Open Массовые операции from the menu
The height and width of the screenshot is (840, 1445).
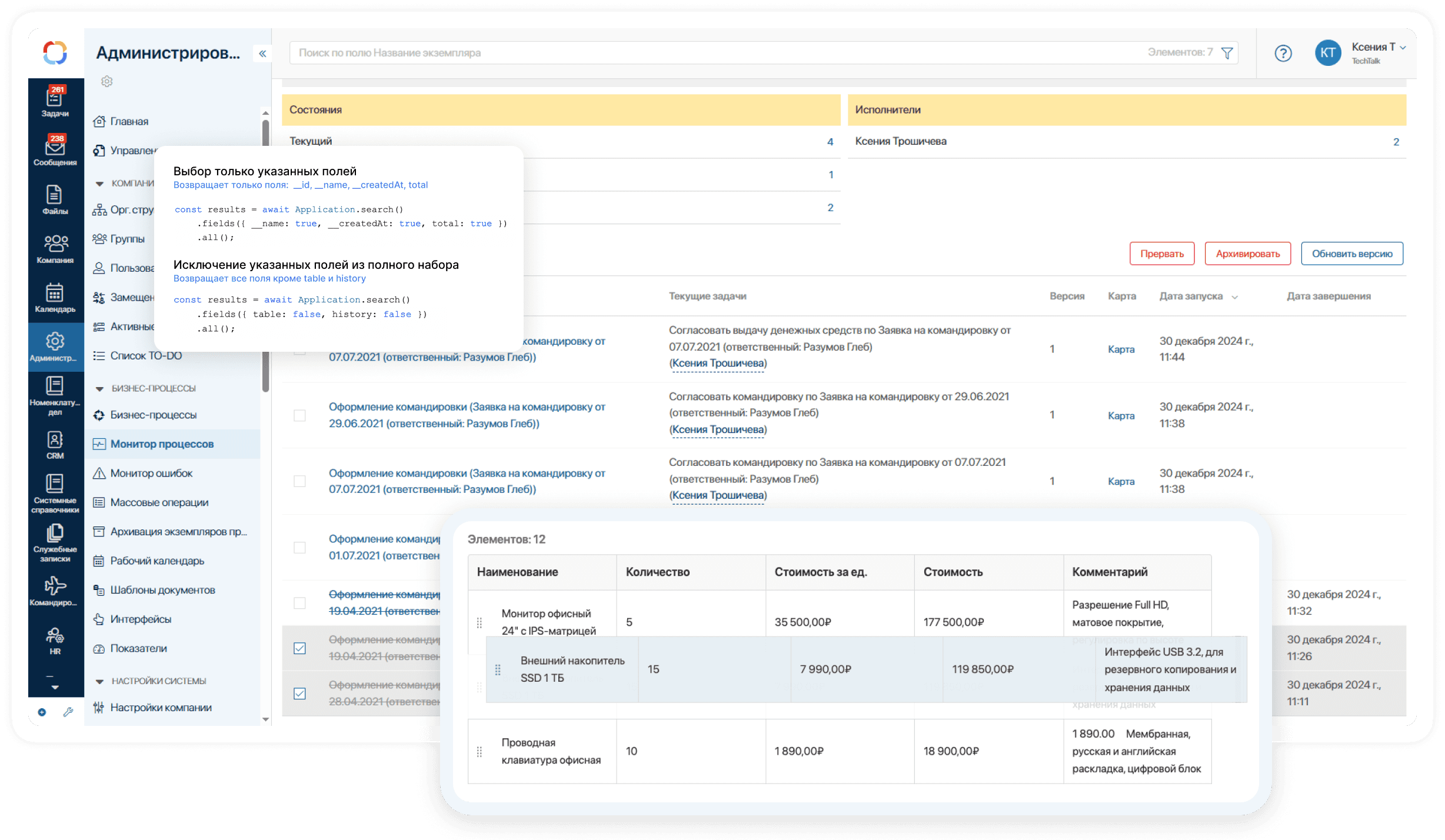[x=159, y=502]
